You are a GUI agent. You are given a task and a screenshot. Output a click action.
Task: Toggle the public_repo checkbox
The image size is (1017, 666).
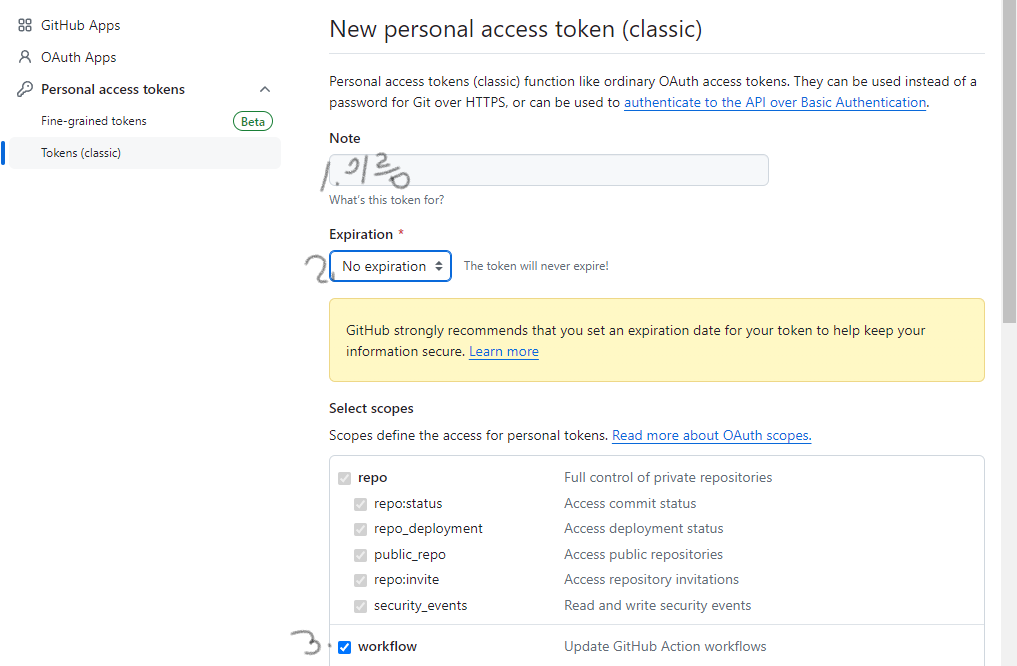tap(361, 555)
